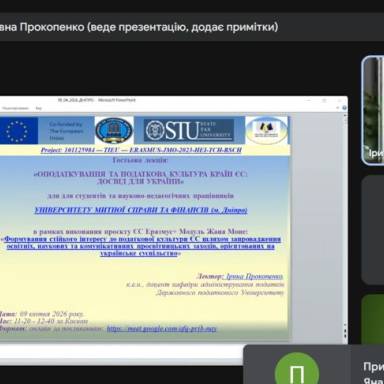This screenshot has height=384, width=384.
Task: Click the 'Co-funded by the European Union' text
Action: tap(66, 131)
